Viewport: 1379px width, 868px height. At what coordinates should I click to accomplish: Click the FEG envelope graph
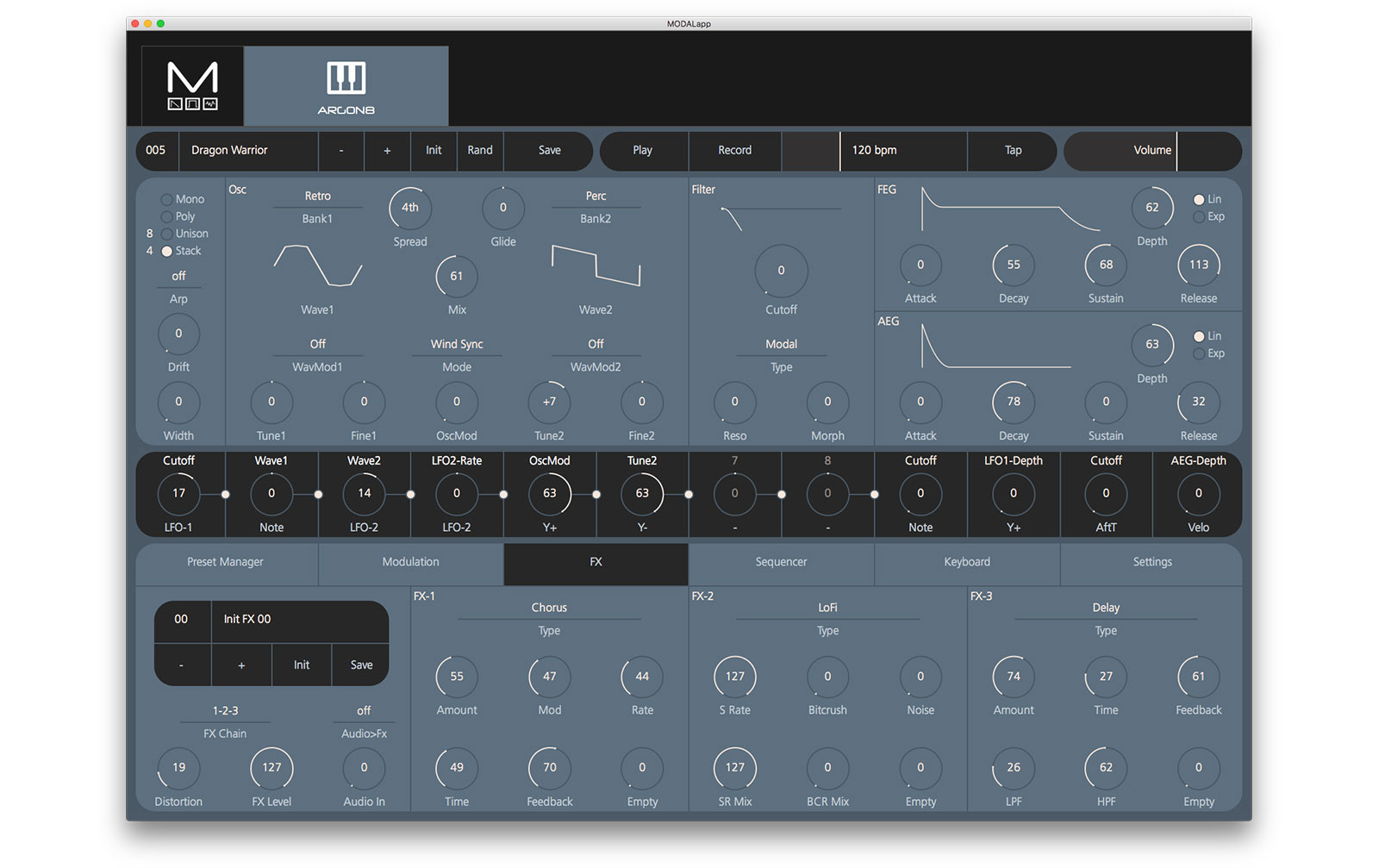pos(1010,209)
